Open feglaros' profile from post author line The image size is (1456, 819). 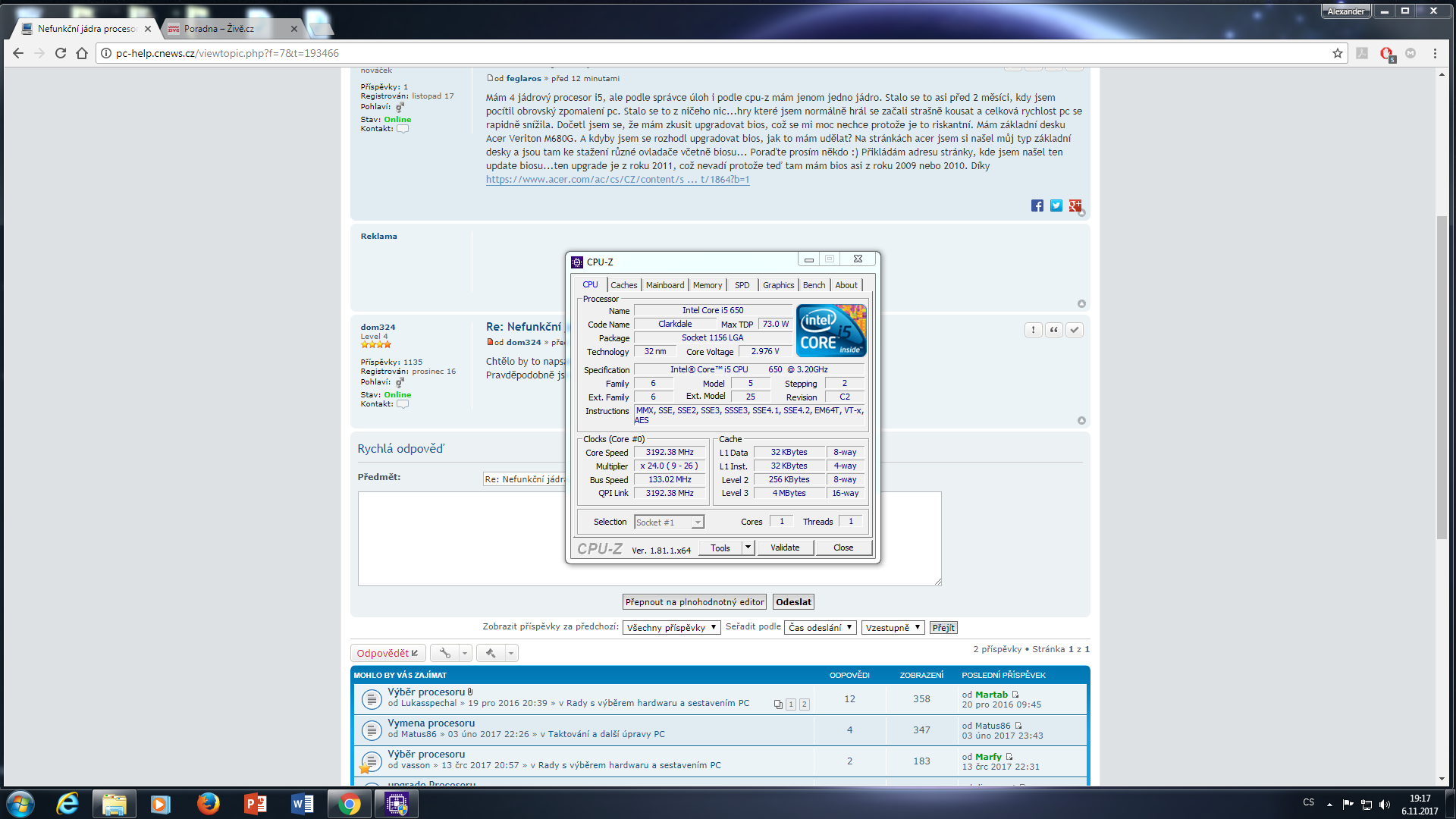click(523, 78)
